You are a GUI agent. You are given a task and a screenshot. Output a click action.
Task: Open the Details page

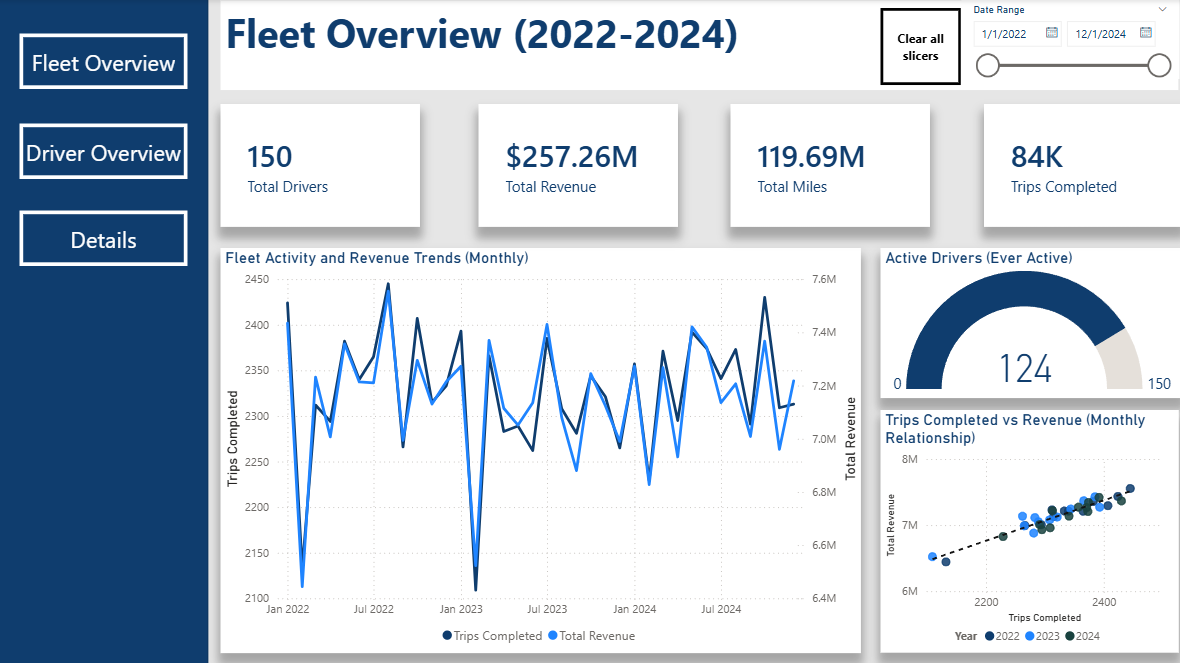103,239
